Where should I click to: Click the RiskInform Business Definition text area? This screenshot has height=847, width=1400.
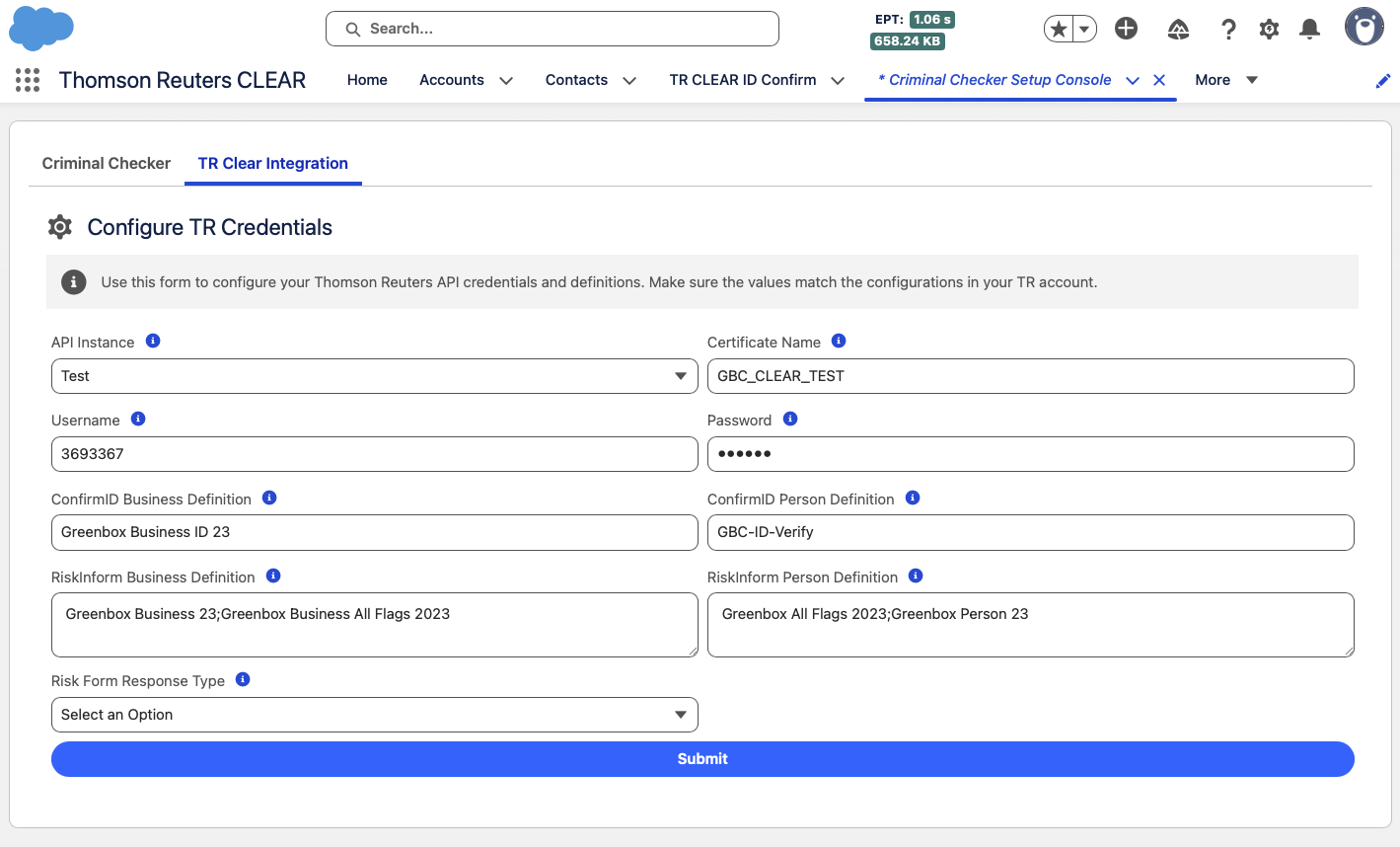[375, 625]
